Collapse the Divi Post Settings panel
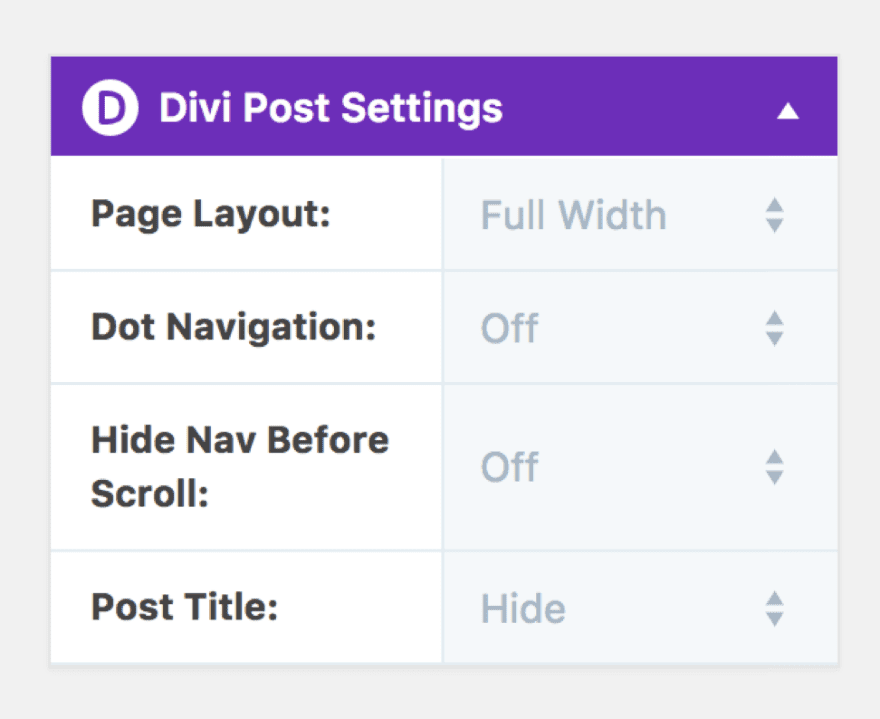 tap(788, 110)
